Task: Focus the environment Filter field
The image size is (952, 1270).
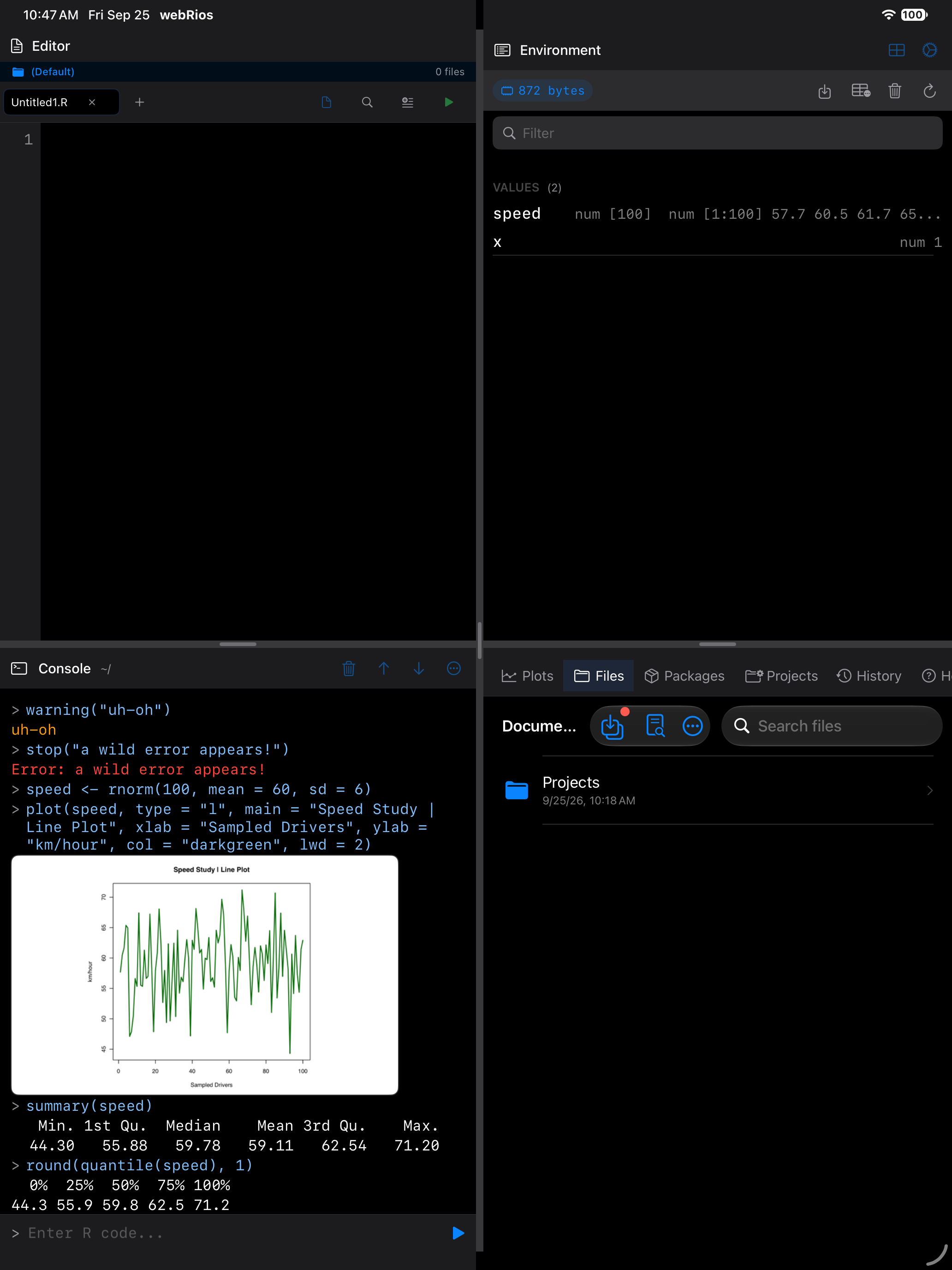Action: pos(717,133)
